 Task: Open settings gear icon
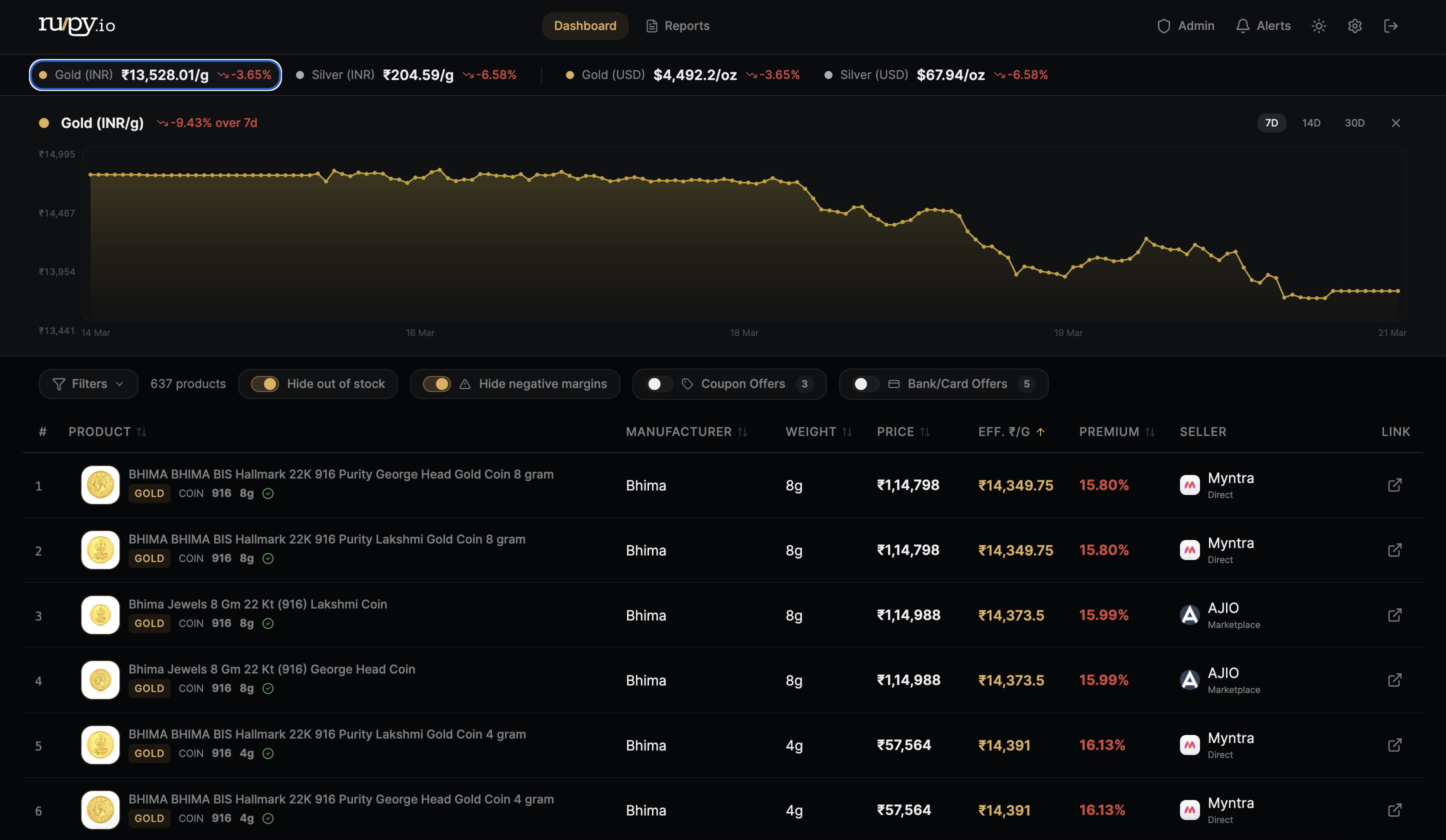click(x=1355, y=26)
